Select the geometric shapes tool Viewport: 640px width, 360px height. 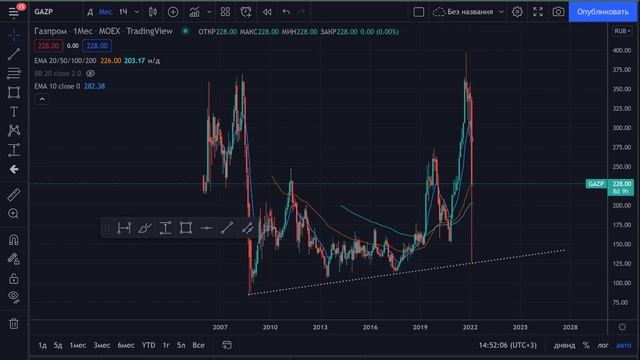click(x=14, y=92)
